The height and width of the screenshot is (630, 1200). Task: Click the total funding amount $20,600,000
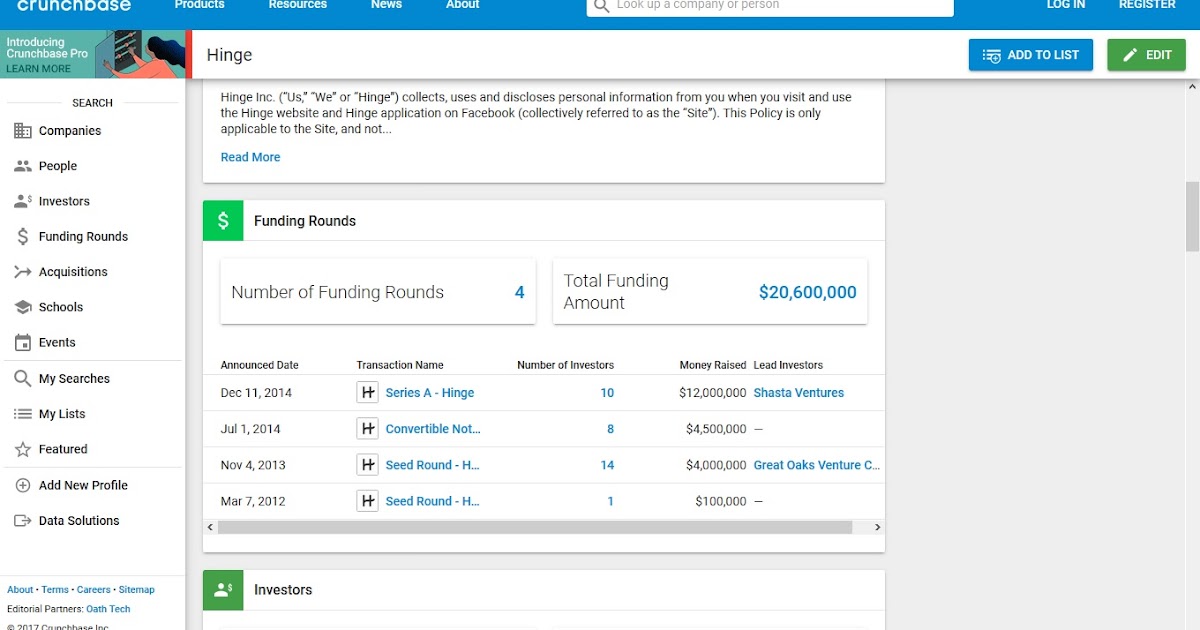tap(808, 292)
